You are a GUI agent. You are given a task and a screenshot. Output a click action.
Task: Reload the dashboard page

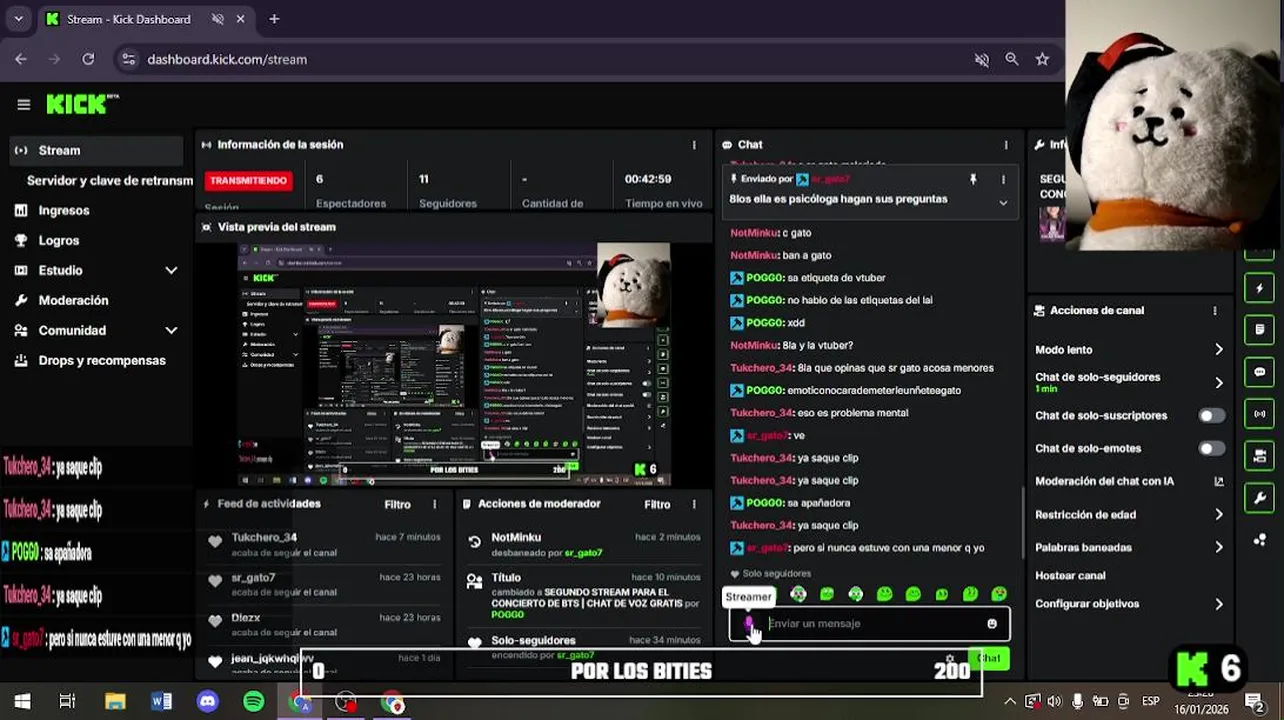[x=88, y=59]
